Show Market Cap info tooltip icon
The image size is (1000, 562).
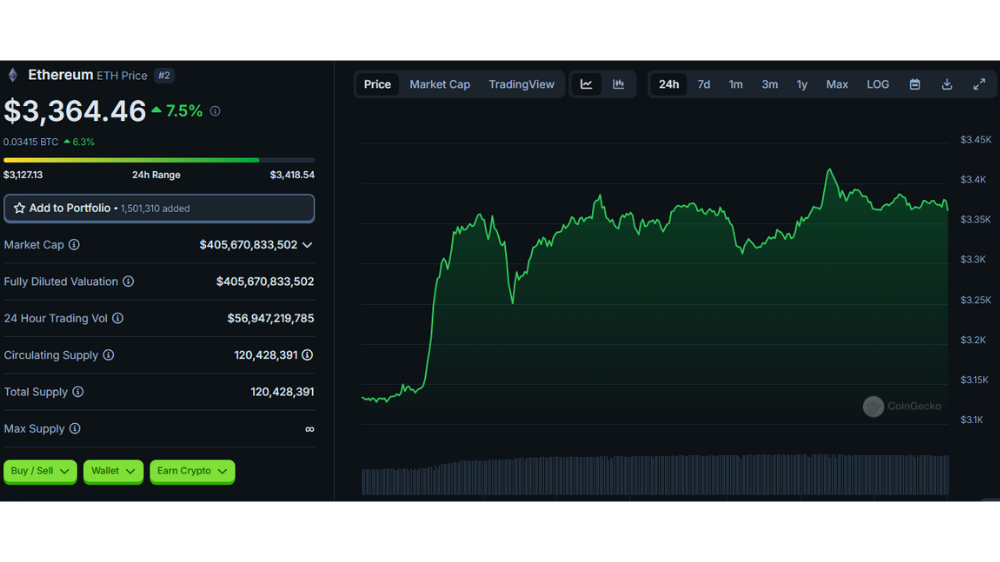click(74, 245)
